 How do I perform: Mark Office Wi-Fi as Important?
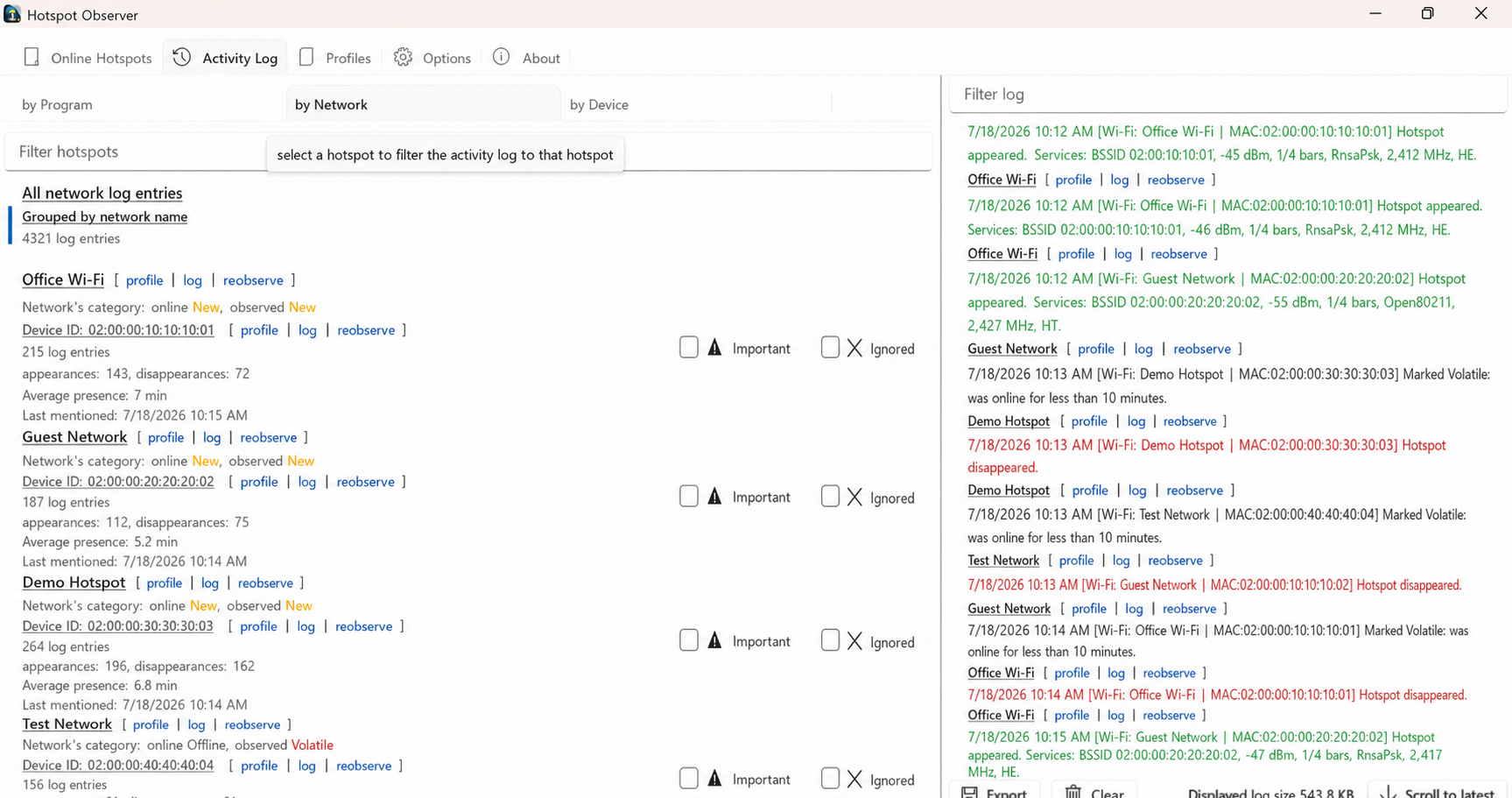pos(689,348)
